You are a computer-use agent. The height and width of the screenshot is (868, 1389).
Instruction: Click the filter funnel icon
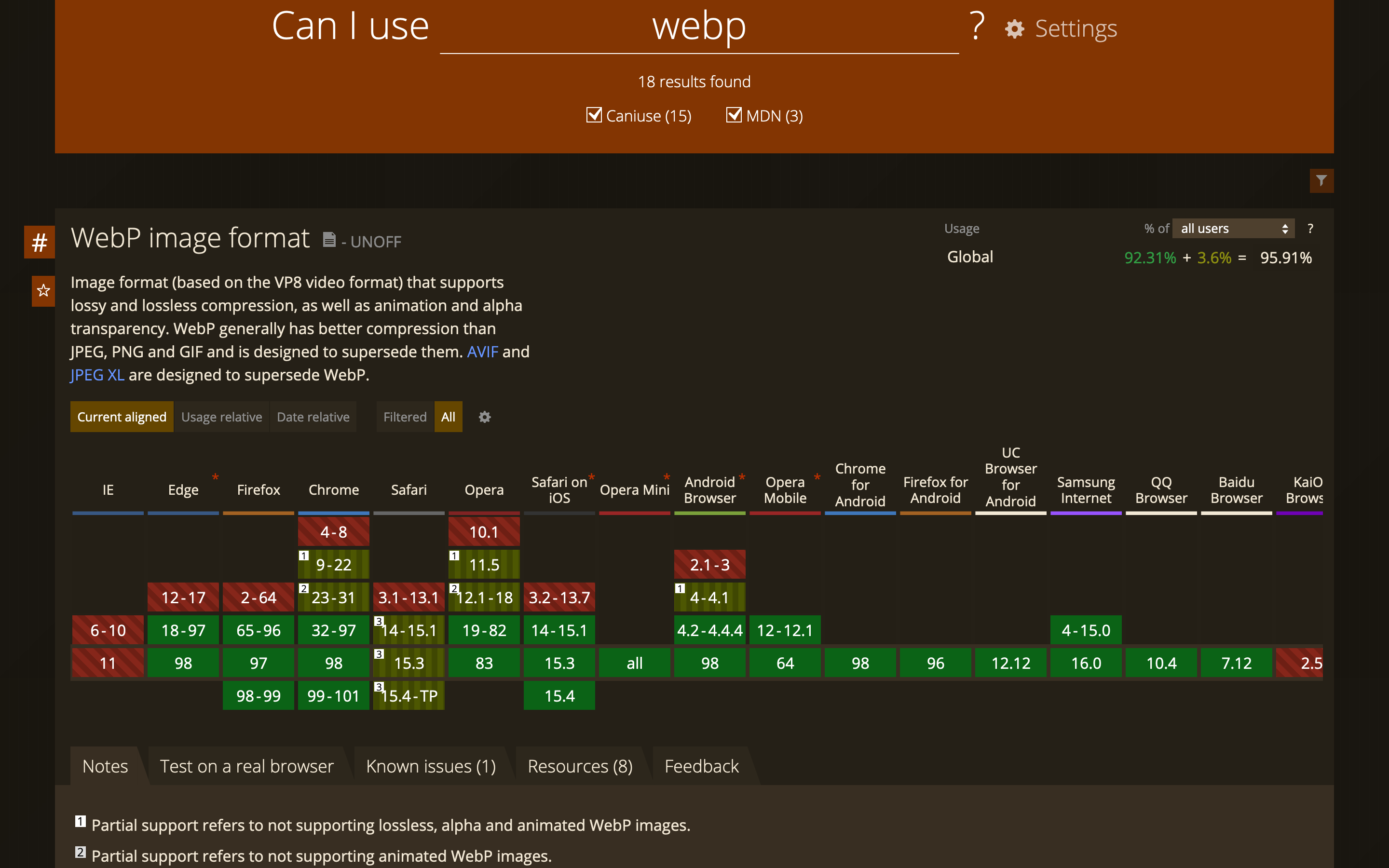[1321, 180]
